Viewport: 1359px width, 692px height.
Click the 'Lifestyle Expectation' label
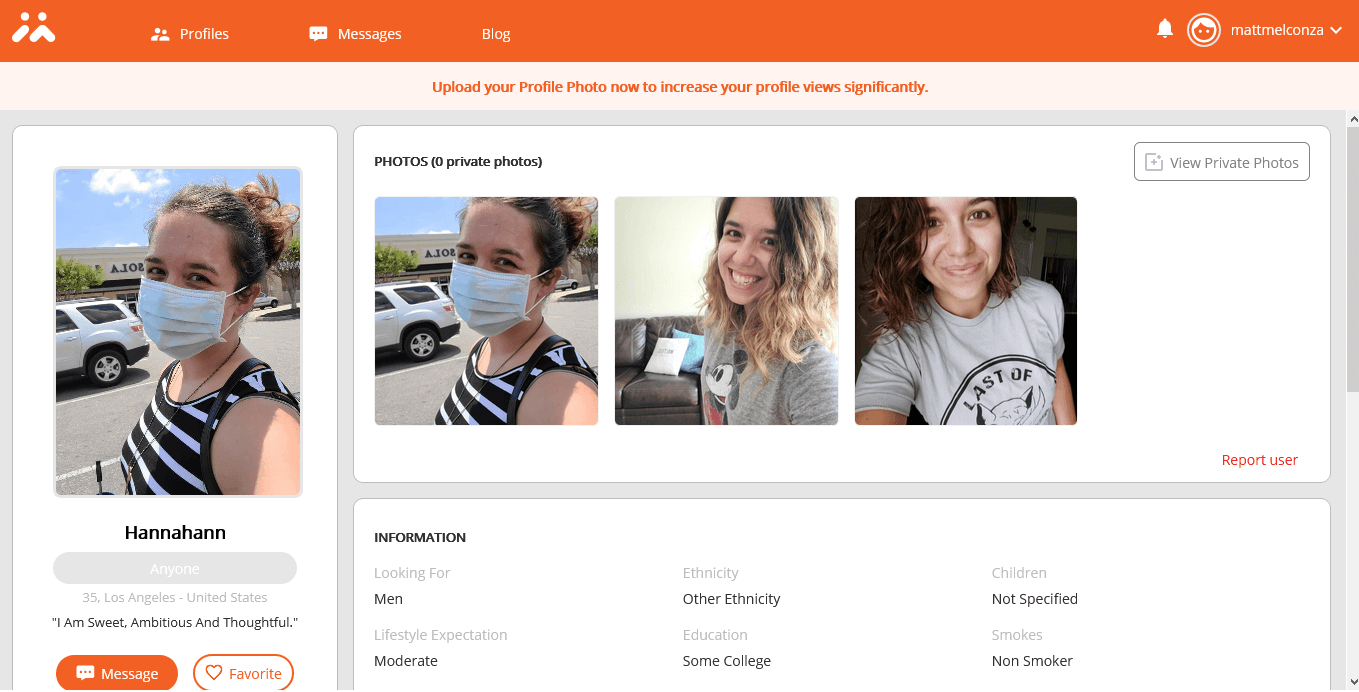click(x=441, y=635)
